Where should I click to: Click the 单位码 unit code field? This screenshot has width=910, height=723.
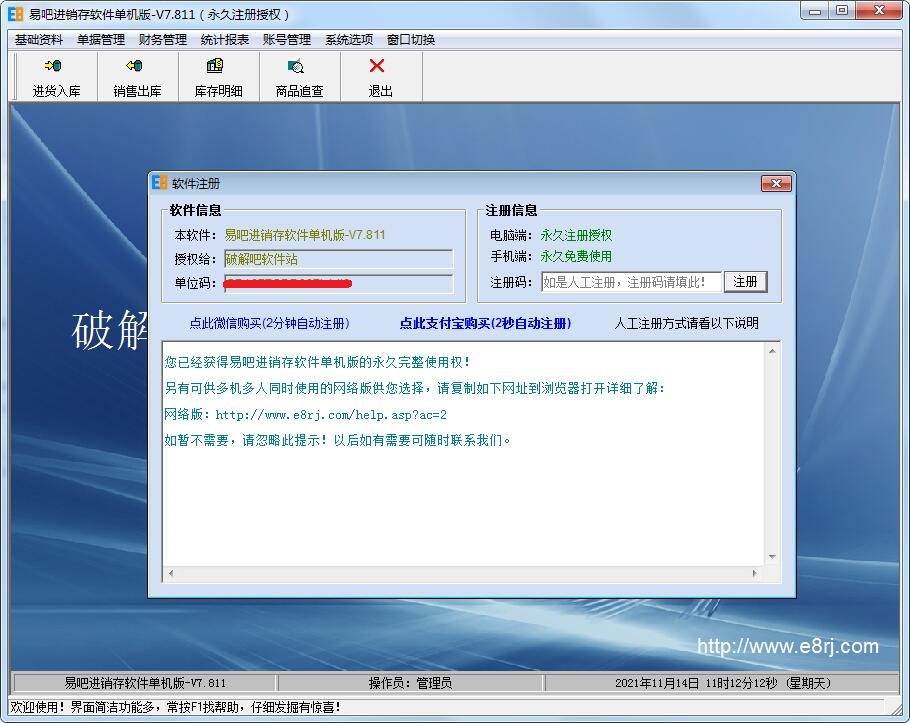pyautogui.click(x=338, y=283)
